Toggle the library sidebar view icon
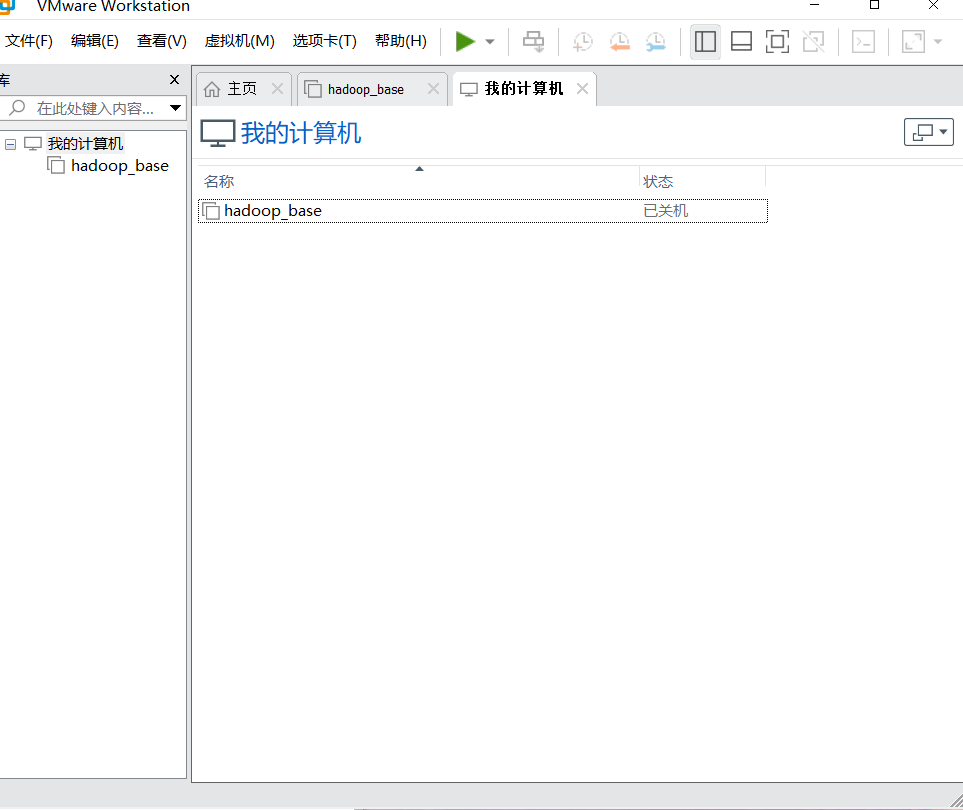Screen dimensions: 963x810 pos(705,42)
